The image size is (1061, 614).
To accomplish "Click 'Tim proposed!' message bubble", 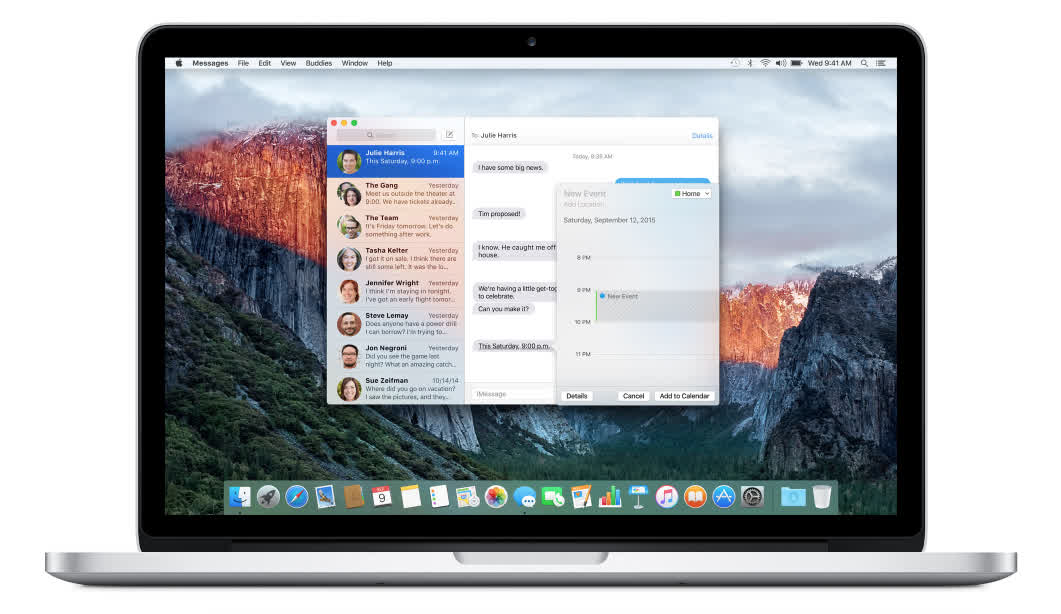I will click(499, 214).
